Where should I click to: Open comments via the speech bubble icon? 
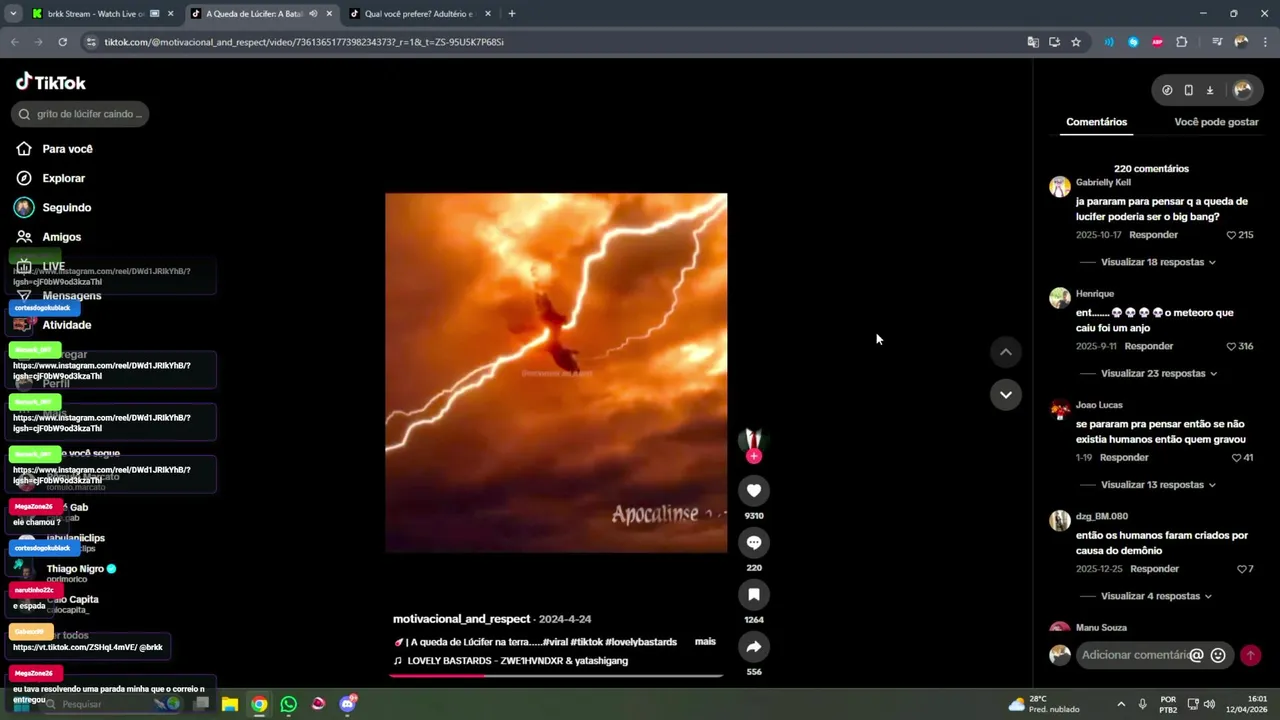click(x=754, y=542)
